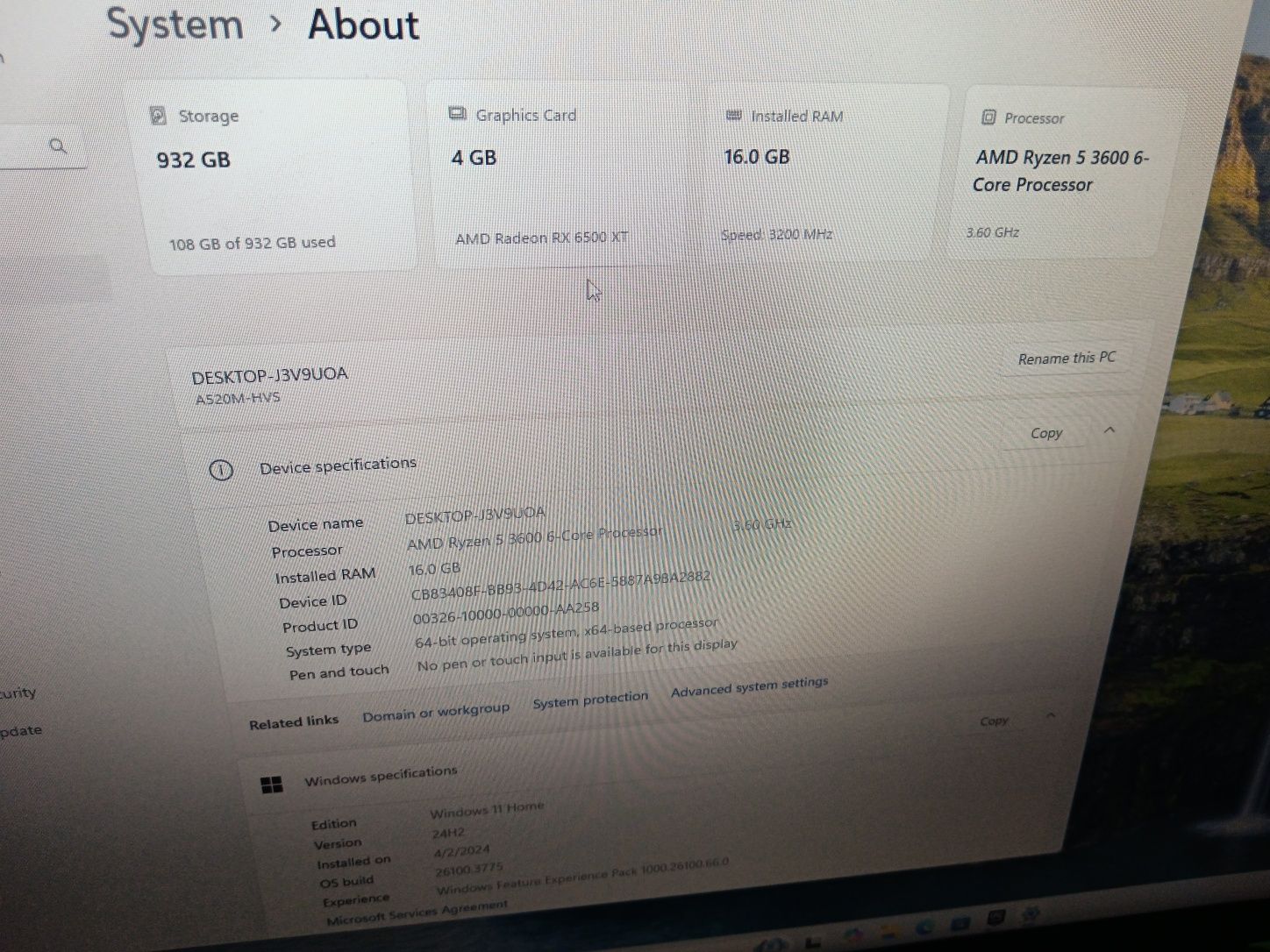1270x952 pixels.
Task: Click the Windows logo beside Windows specifications
Action: coord(272,784)
